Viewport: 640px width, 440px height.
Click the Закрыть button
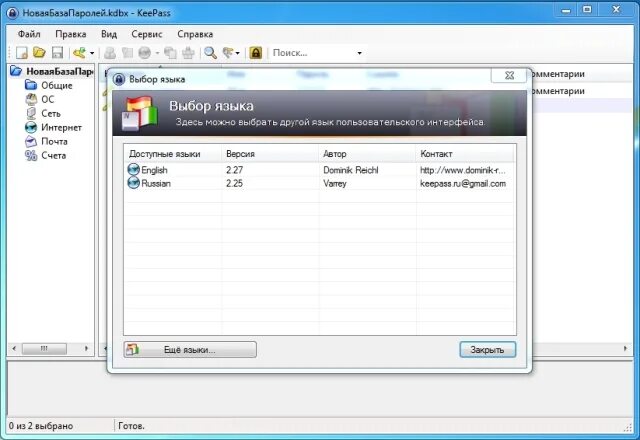(487, 350)
